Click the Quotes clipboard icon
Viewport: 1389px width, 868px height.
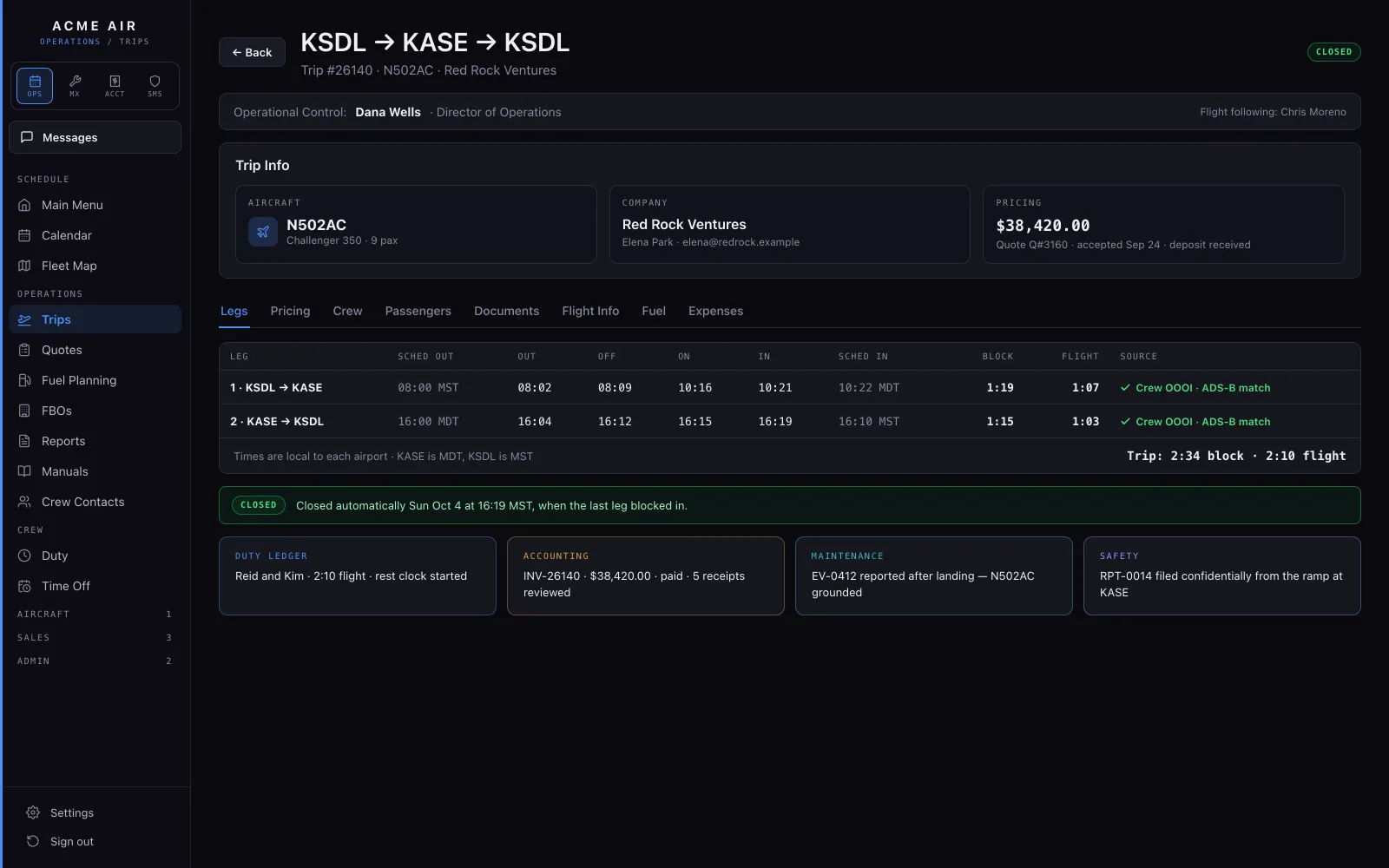click(x=24, y=350)
